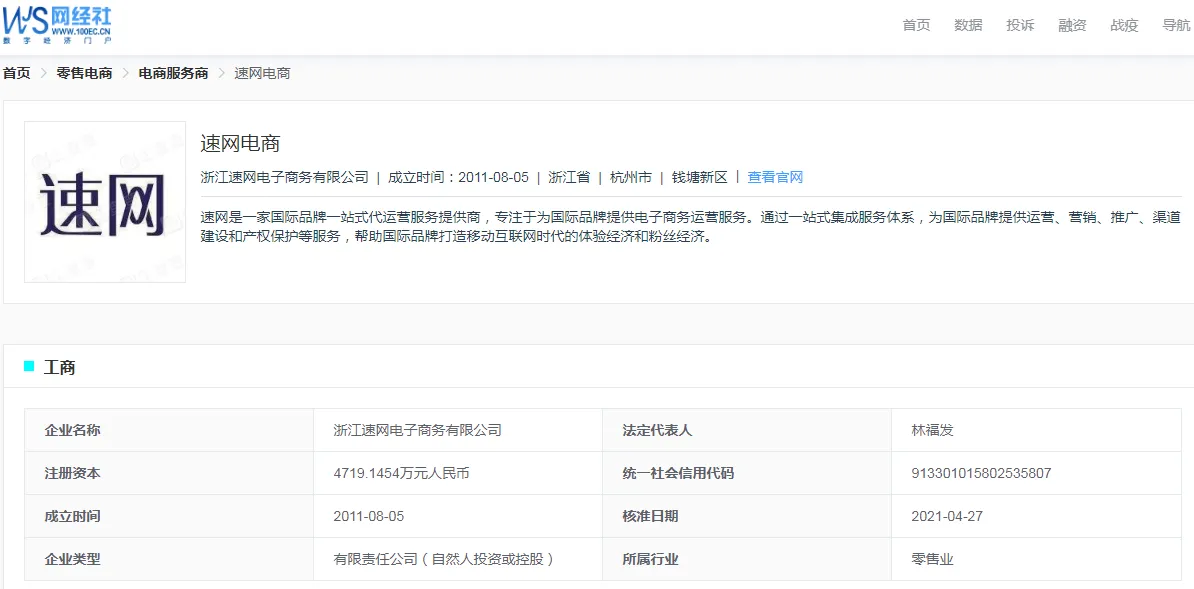The height and width of the screenshot is (589, 1194).
Task: Open the 数据 nav menu item
Action: tap(968, 25)
